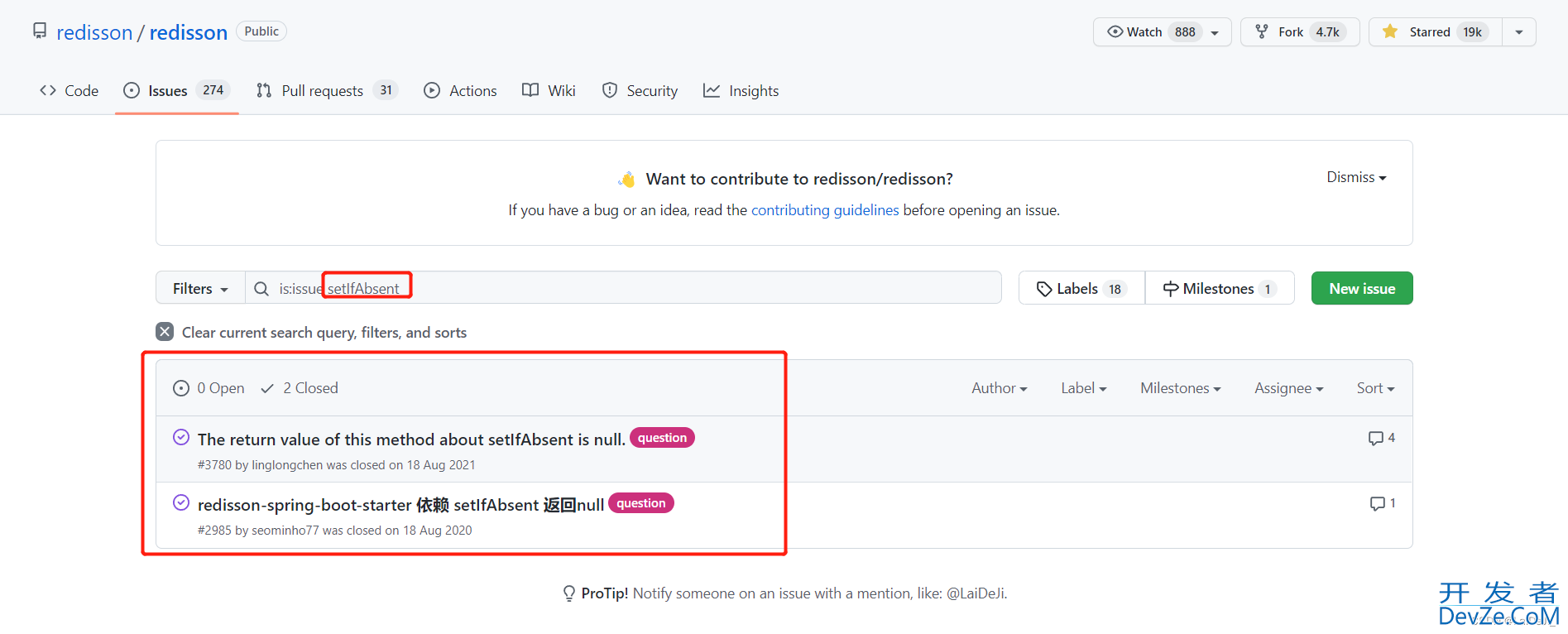The width and height of the screenshot is (1568, 634).
Task: Expand the Label filter dropdown
Action: pos(1084,388)
